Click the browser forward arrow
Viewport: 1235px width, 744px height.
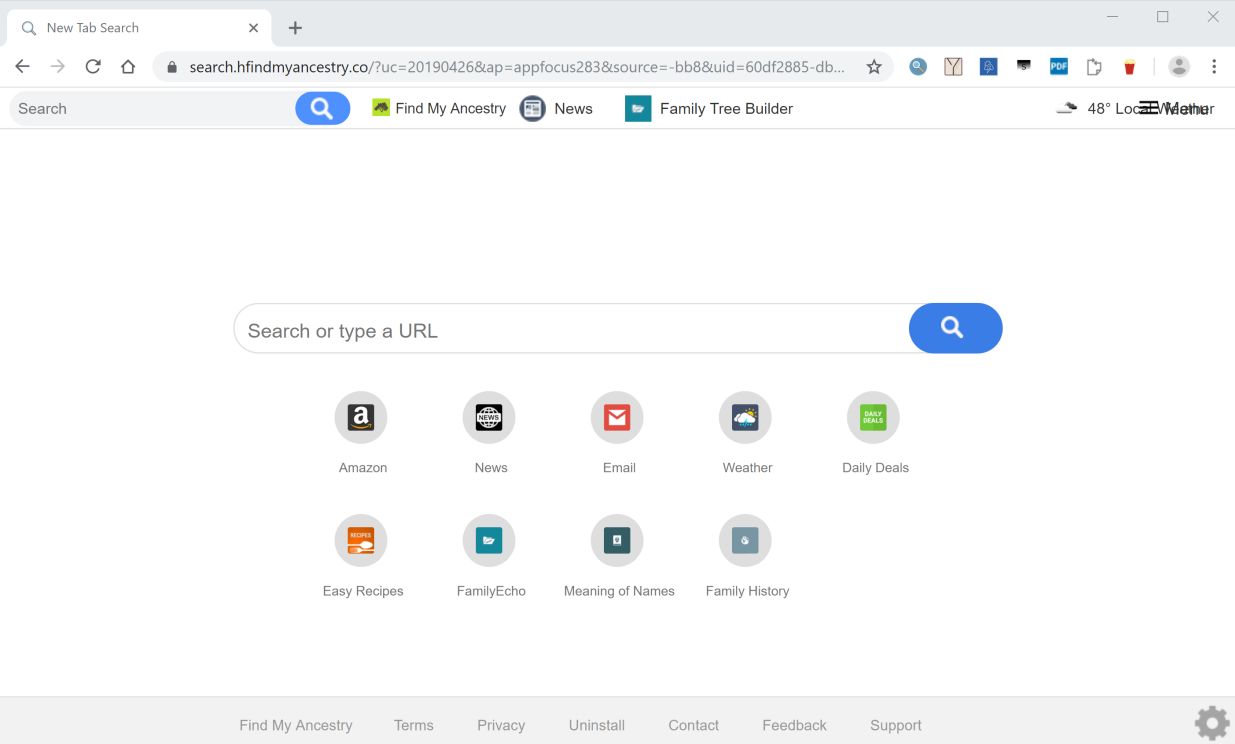[58, 67]
